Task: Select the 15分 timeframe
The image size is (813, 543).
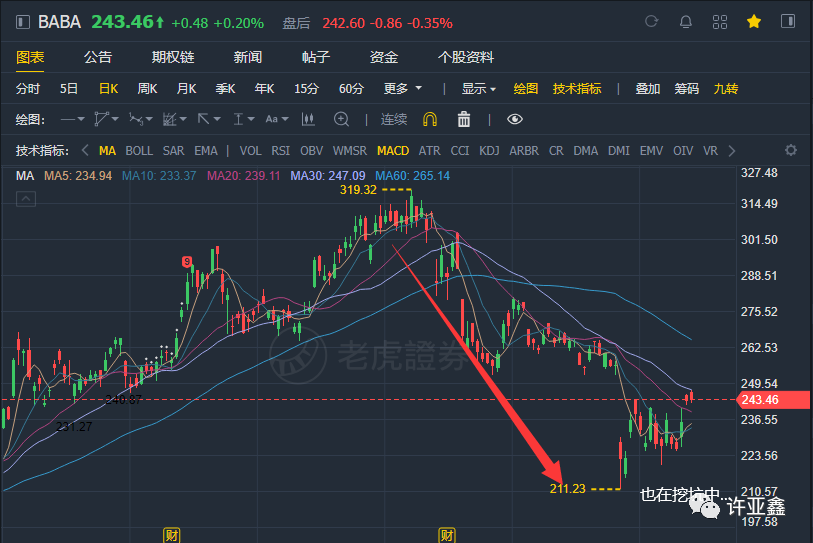Action: tap(306, 89)
